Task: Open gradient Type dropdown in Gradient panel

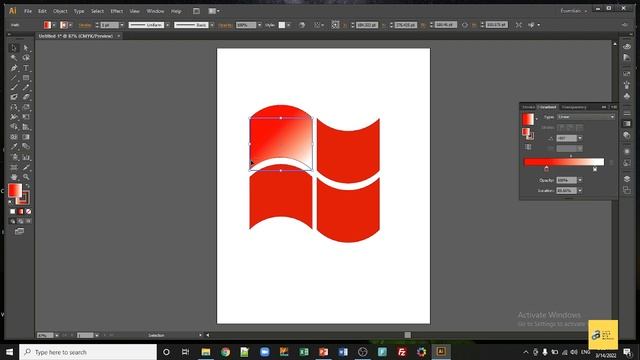Action: tap(586, 117)
